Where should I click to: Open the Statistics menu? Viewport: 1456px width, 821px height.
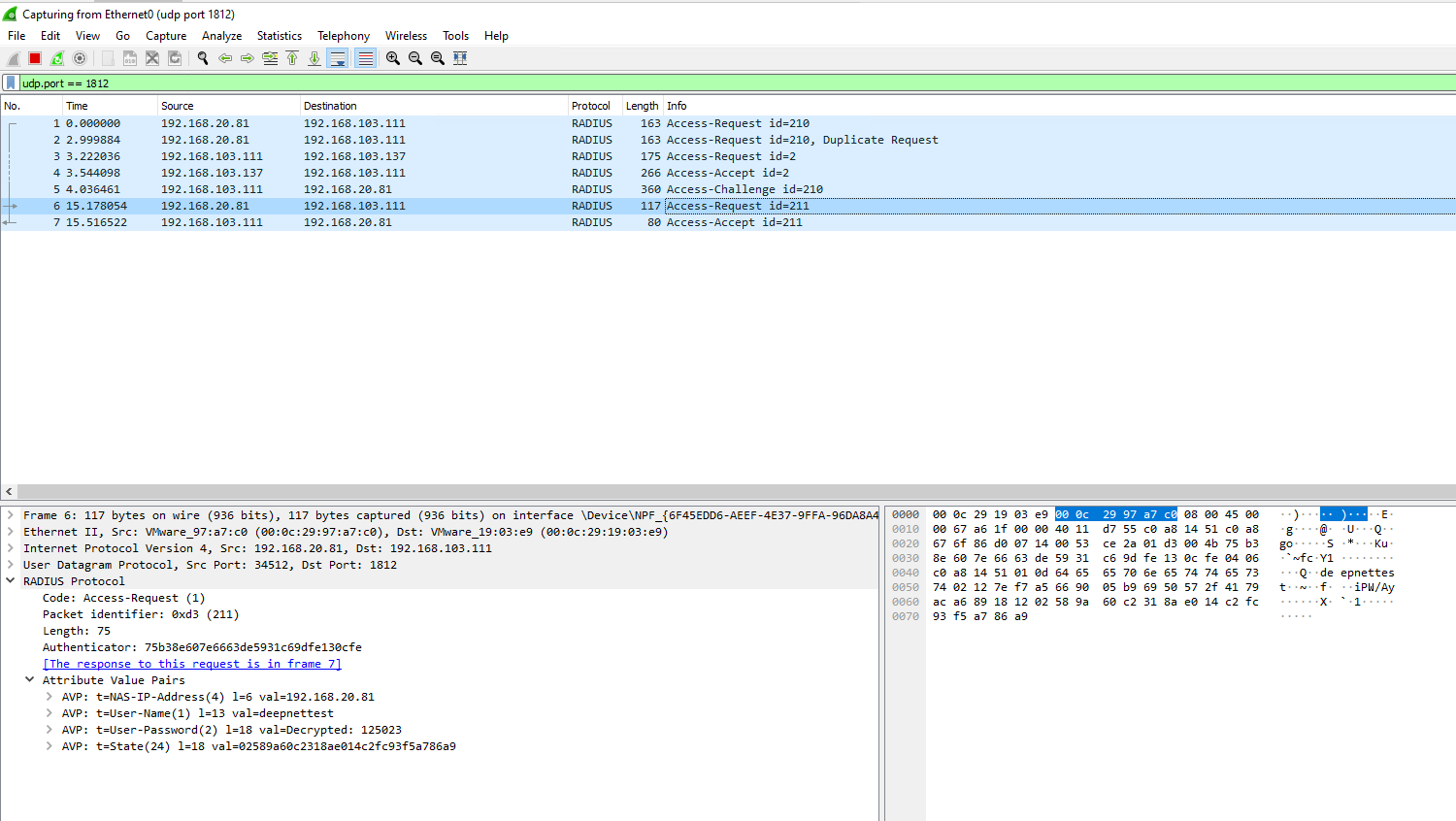pos(279,36)
